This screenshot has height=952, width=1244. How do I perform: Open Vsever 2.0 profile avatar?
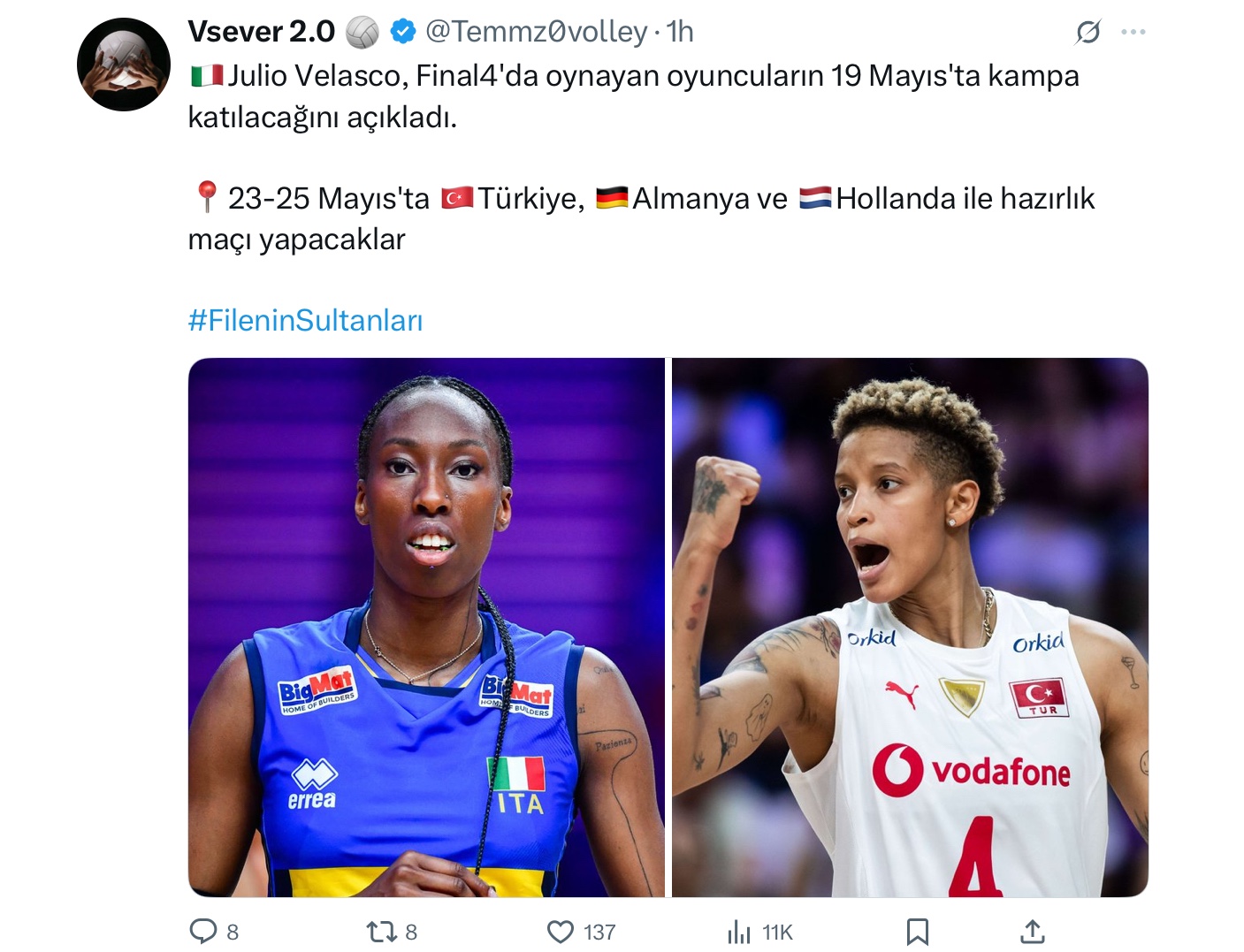click(124, 65)
